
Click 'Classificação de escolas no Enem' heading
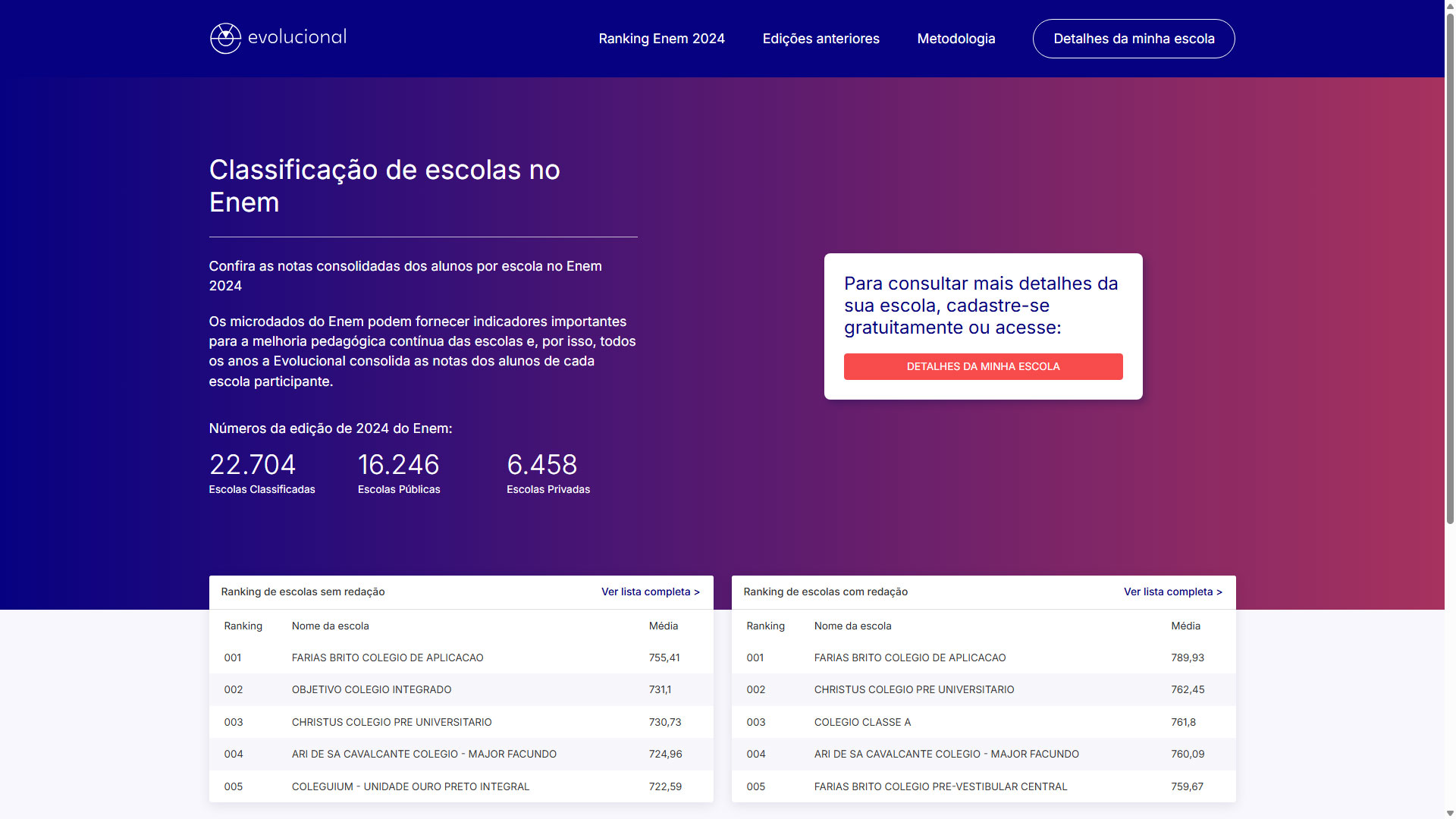pos(384,186)
